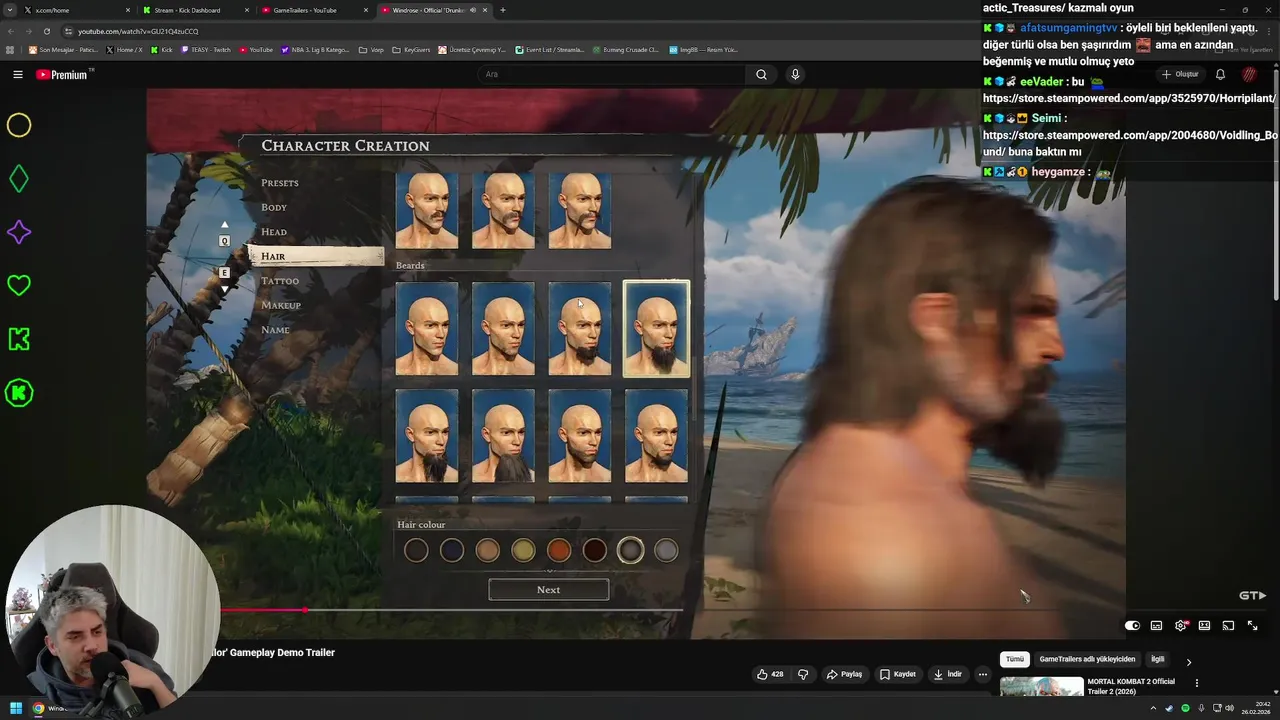Screen dimensions: 1280x720
Task: Open Steam from system tray
Action: point(1169,708)
